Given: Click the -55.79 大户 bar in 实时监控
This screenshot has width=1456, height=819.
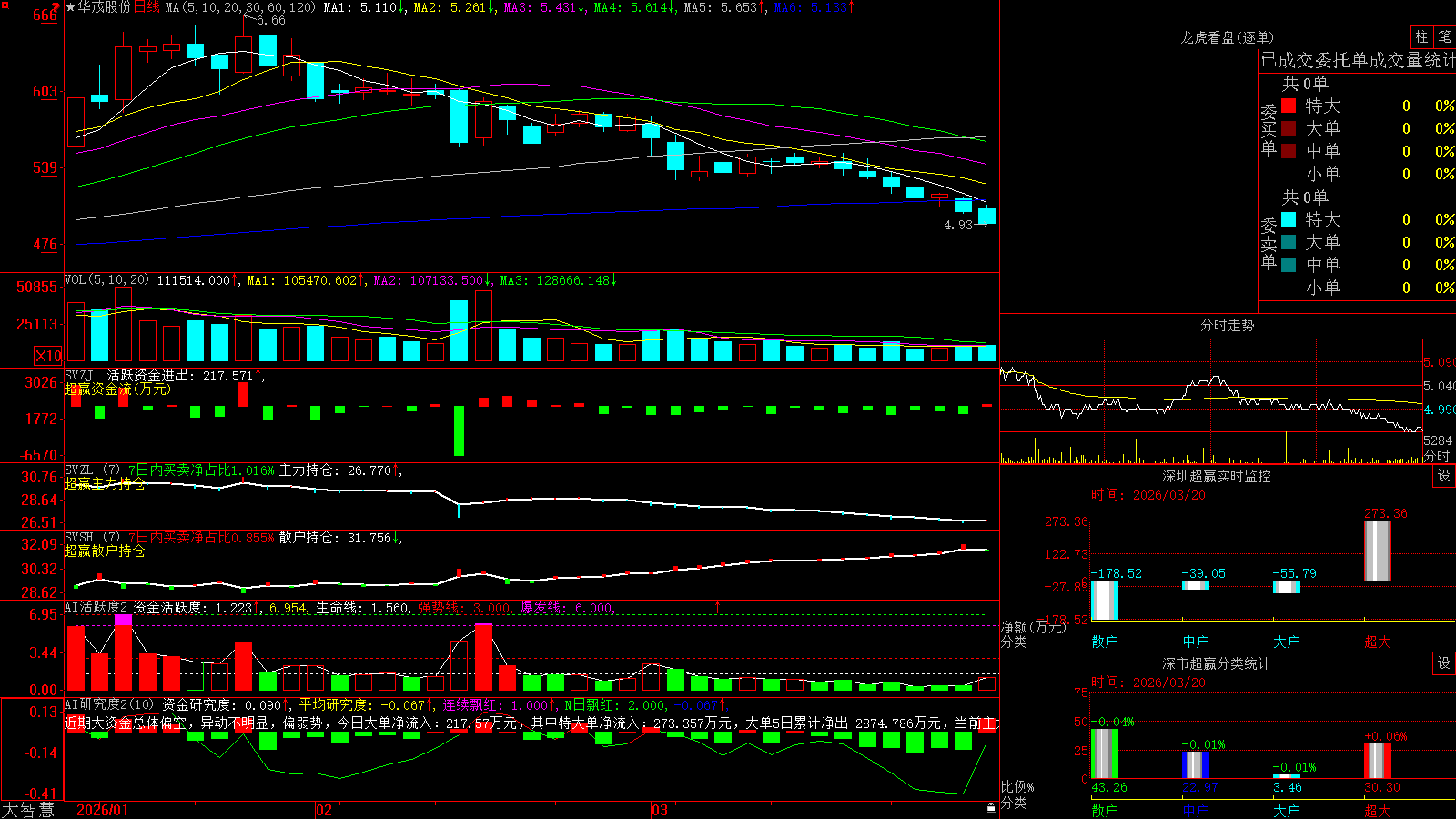Looking at the screenshot, I should (x=1287, y=587).
